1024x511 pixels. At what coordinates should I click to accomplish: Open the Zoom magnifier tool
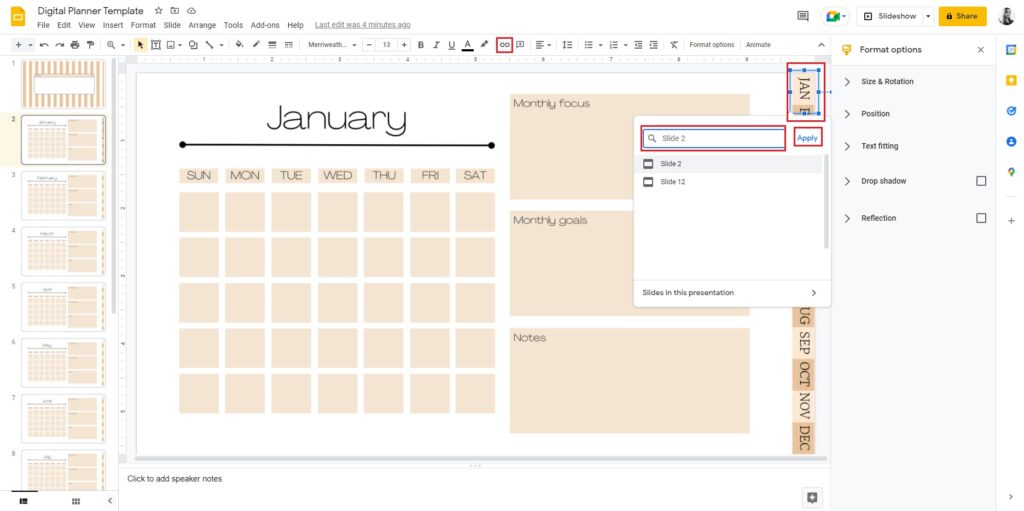[111, 45]
